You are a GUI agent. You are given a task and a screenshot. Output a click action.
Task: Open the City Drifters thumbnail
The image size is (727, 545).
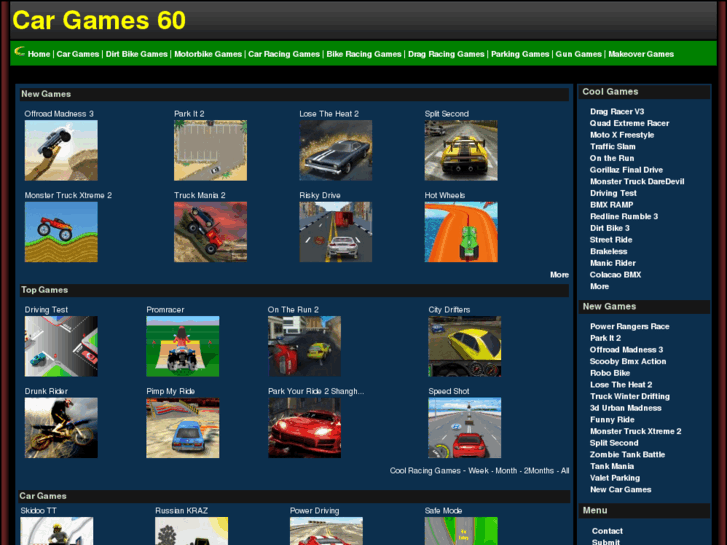point(465,346)
